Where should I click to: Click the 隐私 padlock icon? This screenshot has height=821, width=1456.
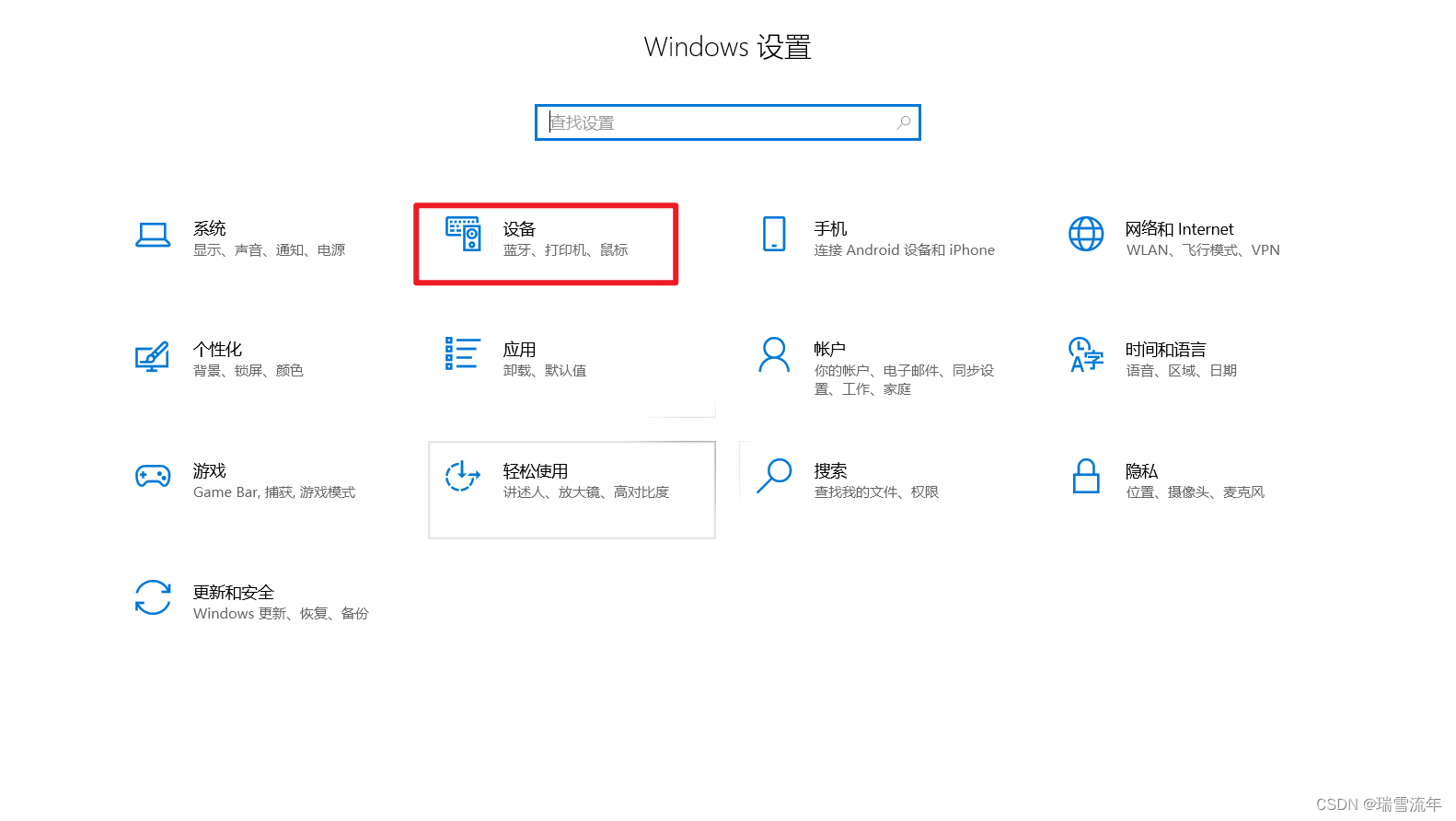pyautogui.click(x=1086, y=476)
